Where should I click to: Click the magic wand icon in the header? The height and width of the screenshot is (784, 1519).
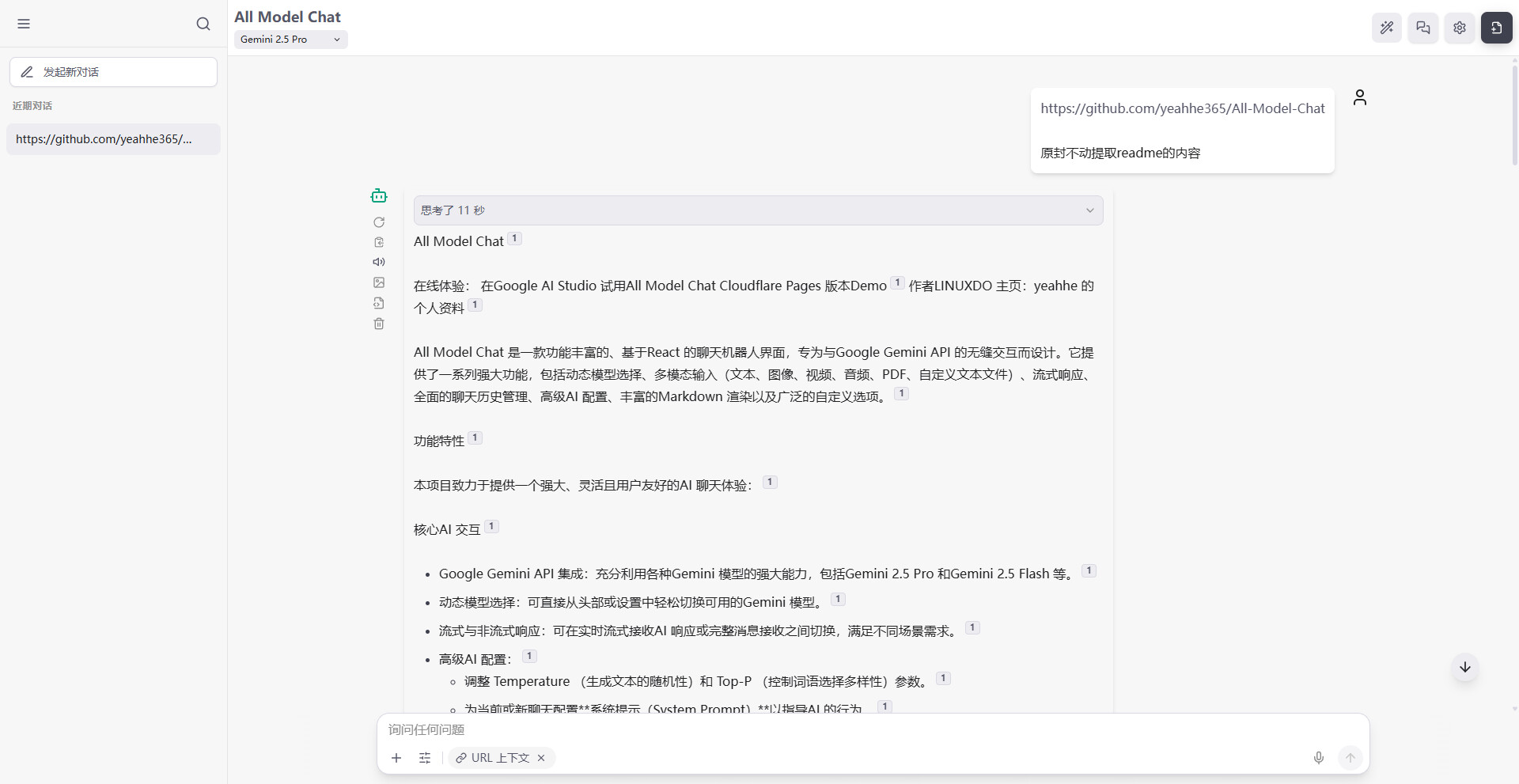click(x=1387, y=28)
